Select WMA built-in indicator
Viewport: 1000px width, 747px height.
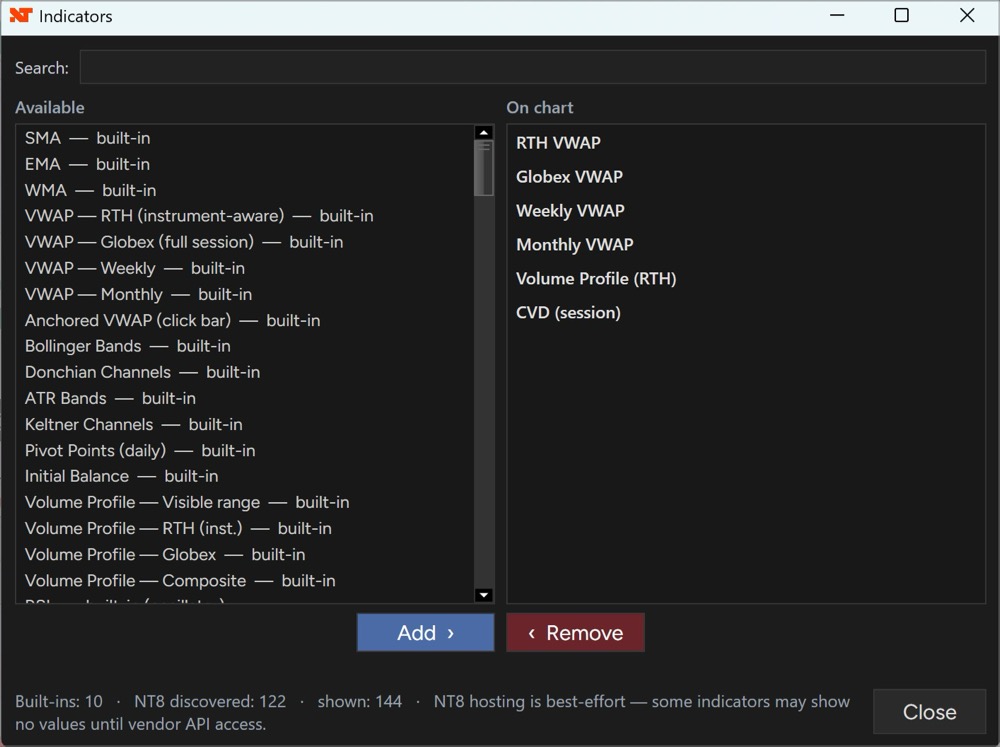click(245, 190)
